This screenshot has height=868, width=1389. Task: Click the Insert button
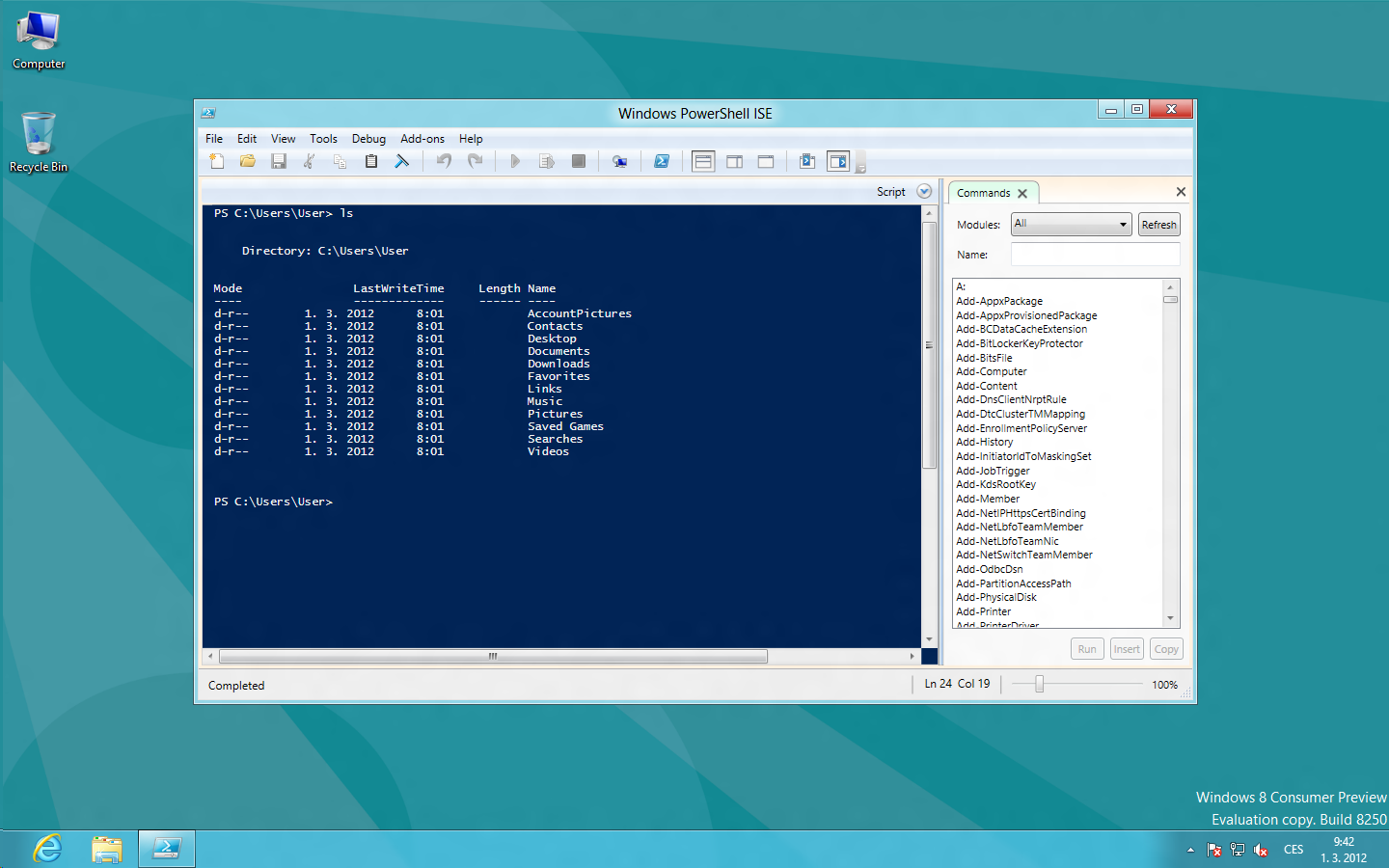[1127, 649]
